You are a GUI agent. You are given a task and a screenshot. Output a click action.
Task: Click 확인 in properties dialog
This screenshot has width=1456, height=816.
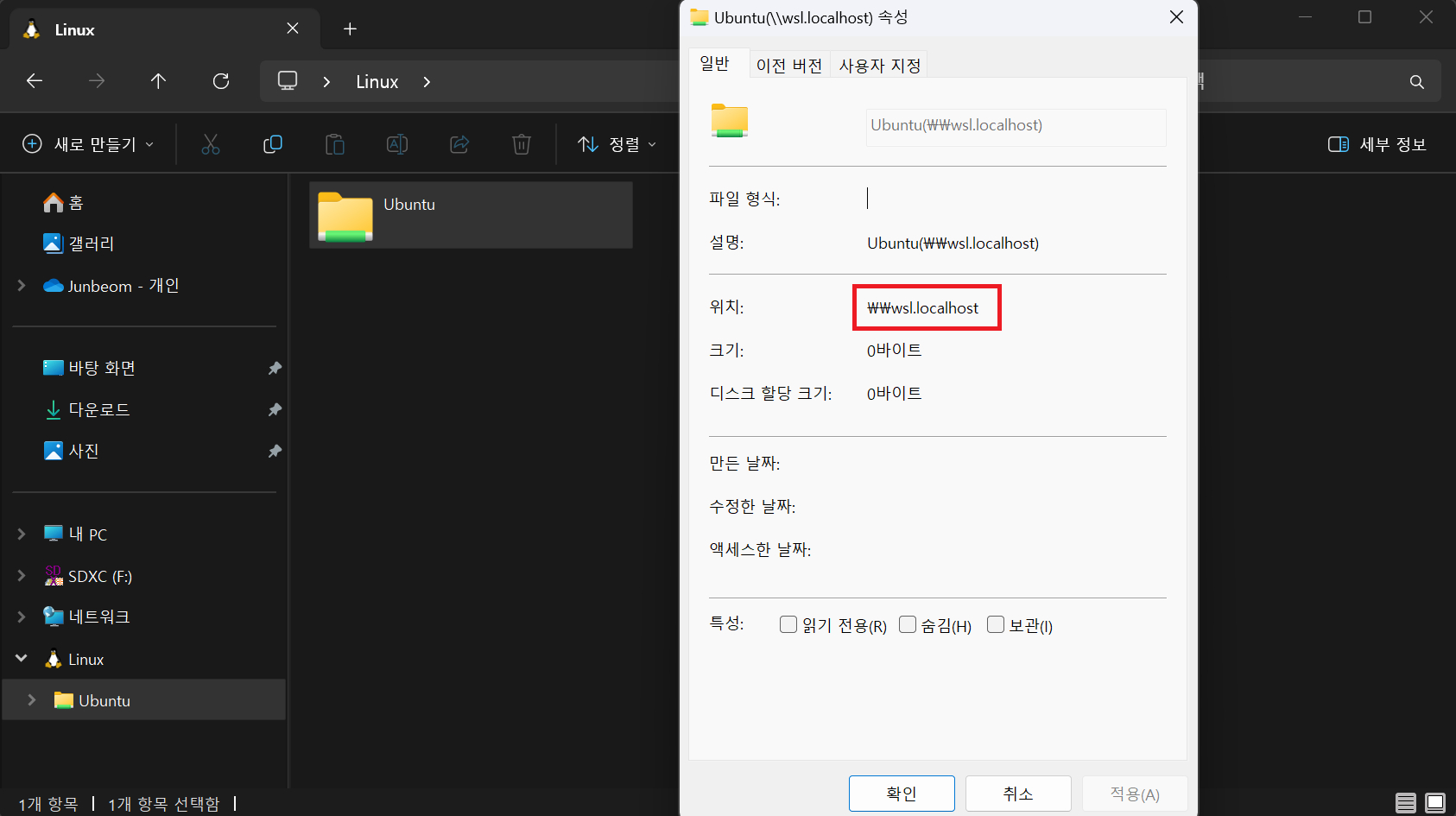tap(902, 794)
